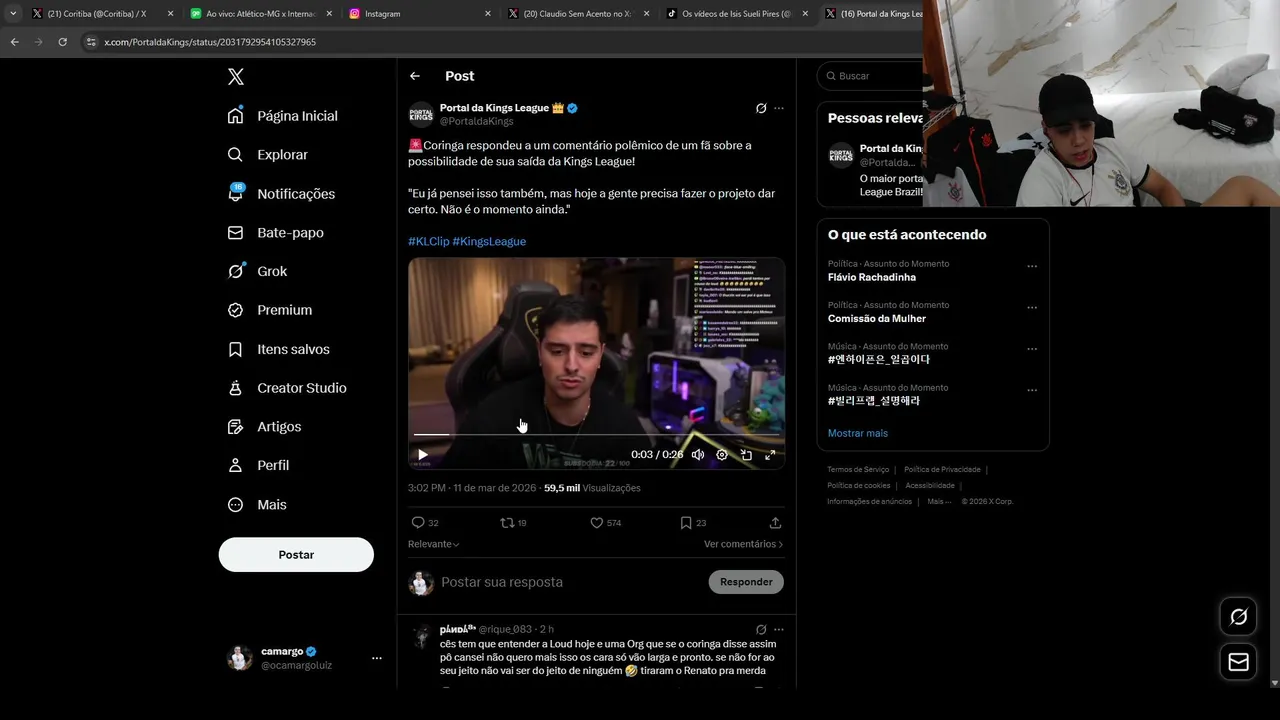Open Página Inicial home

pos(283,116)
